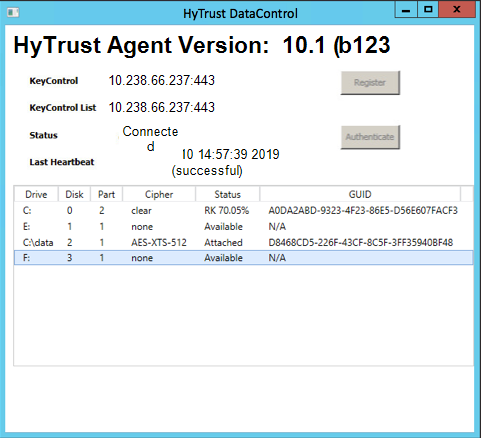481x438 pixels.
Task: Click the none cipher in E: row
Action: point(142,227)
